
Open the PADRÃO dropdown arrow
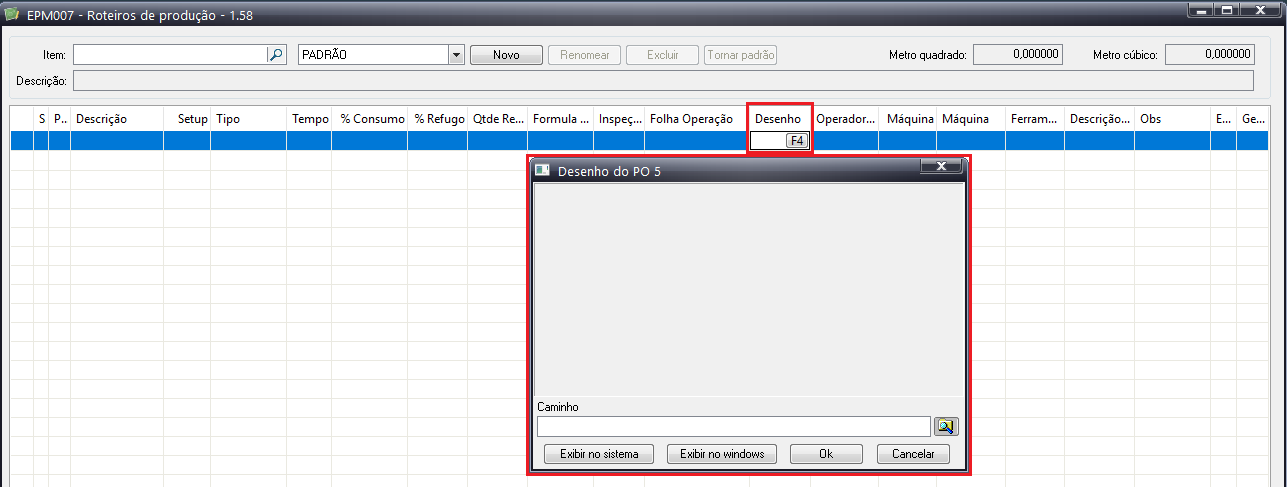tap(457, 55)
